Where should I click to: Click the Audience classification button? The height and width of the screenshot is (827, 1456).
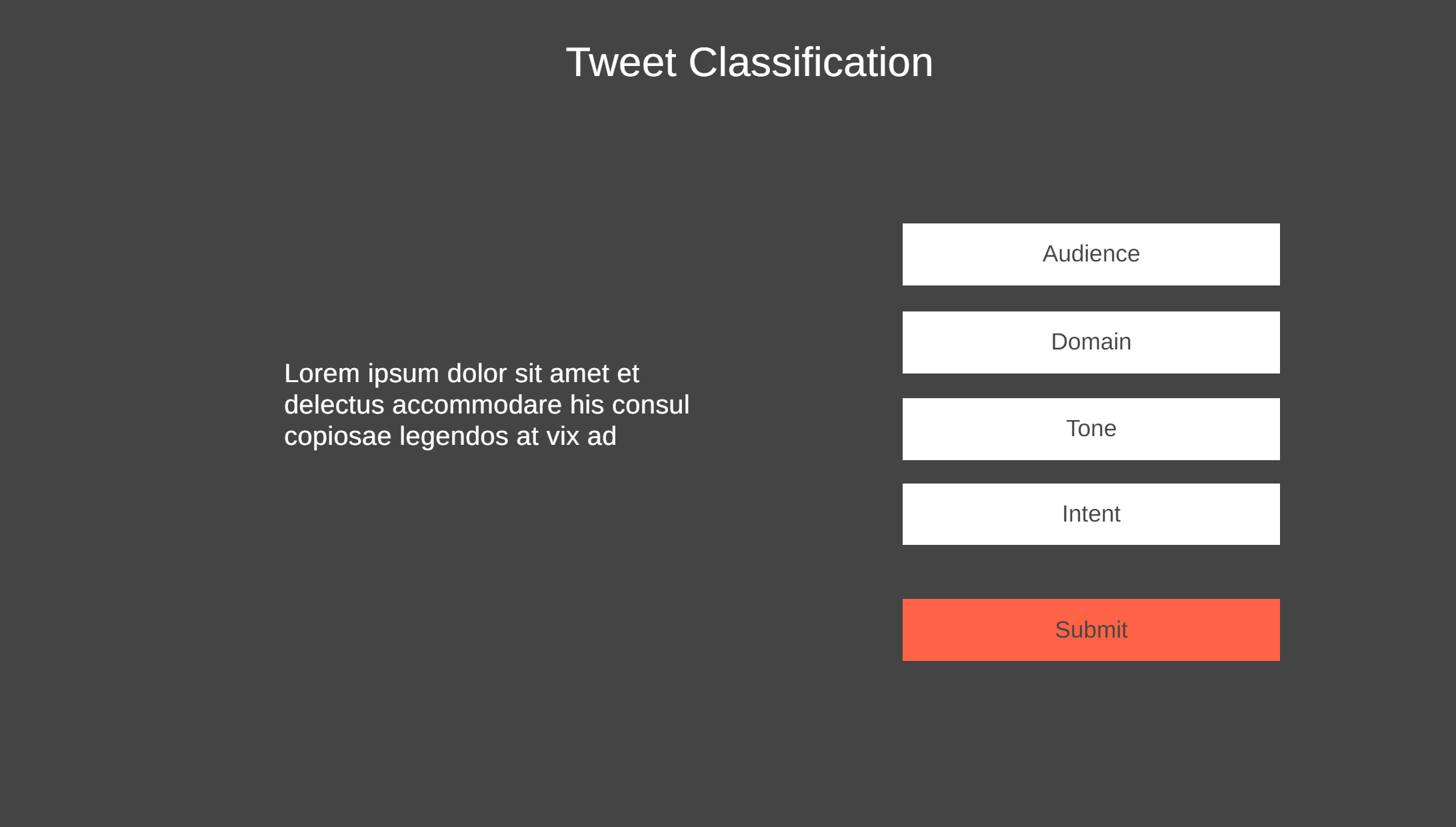pos(1091,254)
